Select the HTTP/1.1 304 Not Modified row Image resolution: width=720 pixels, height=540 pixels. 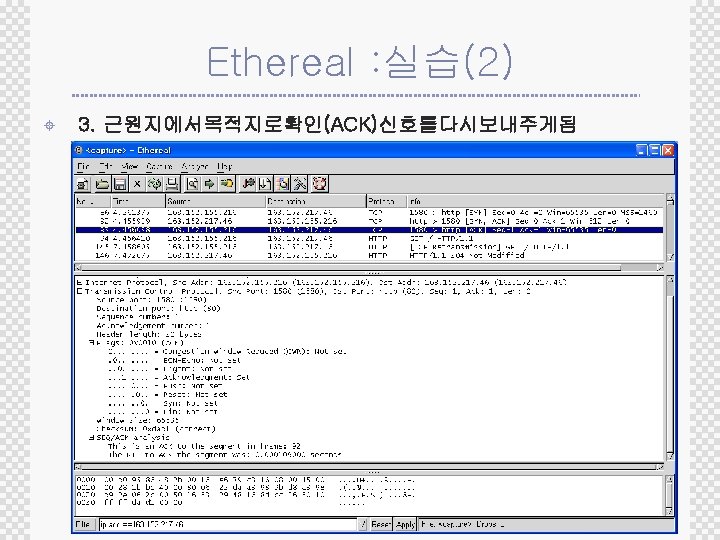[369, 255]
